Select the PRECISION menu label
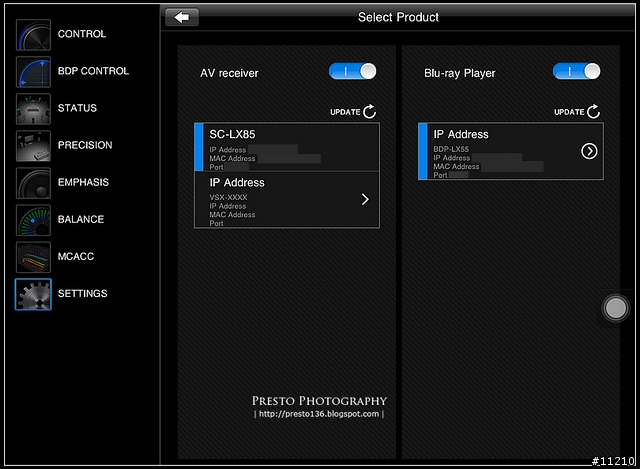 [85, 145]
